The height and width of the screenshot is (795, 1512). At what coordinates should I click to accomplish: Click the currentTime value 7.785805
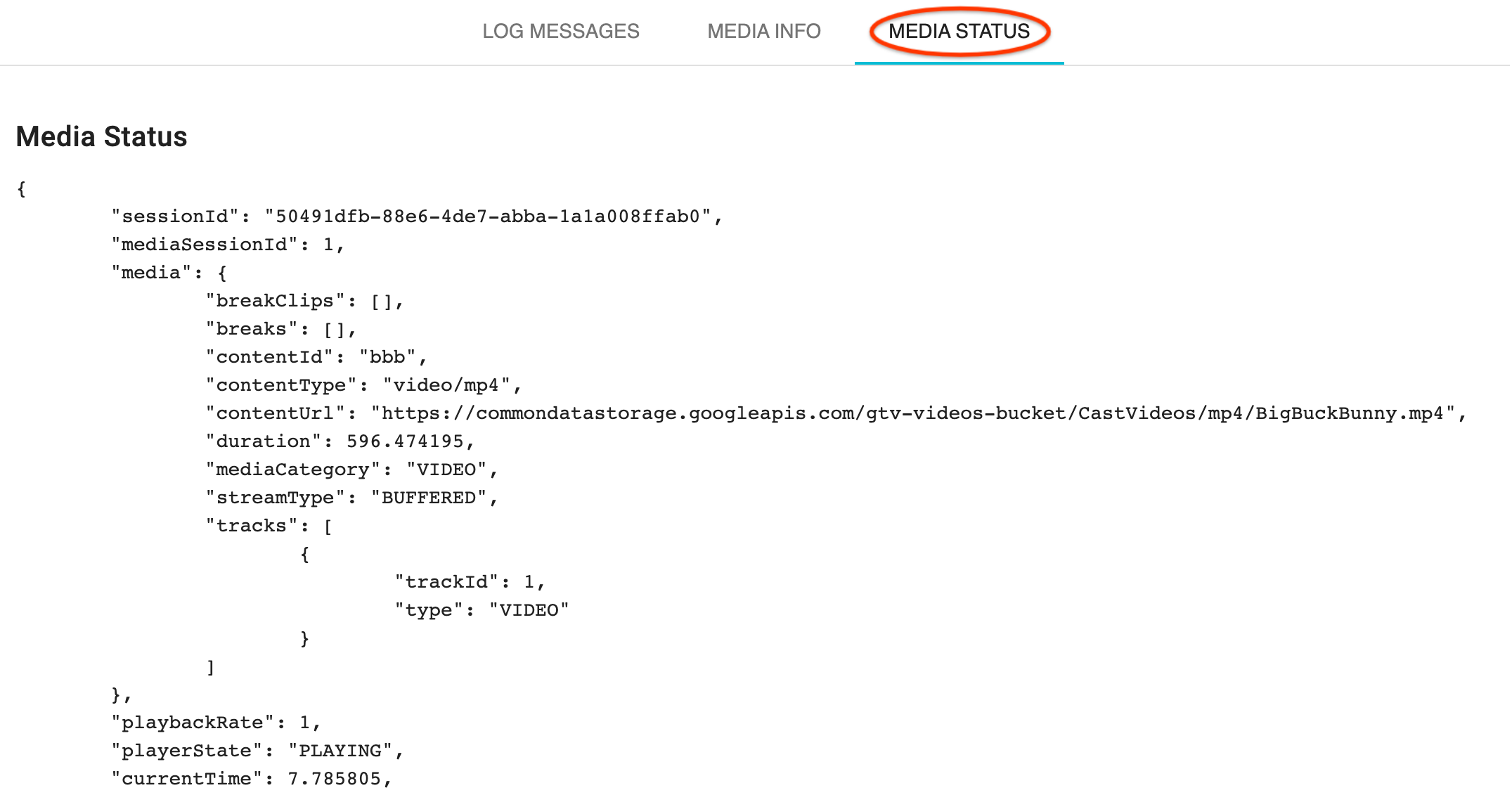coord(335,779)
